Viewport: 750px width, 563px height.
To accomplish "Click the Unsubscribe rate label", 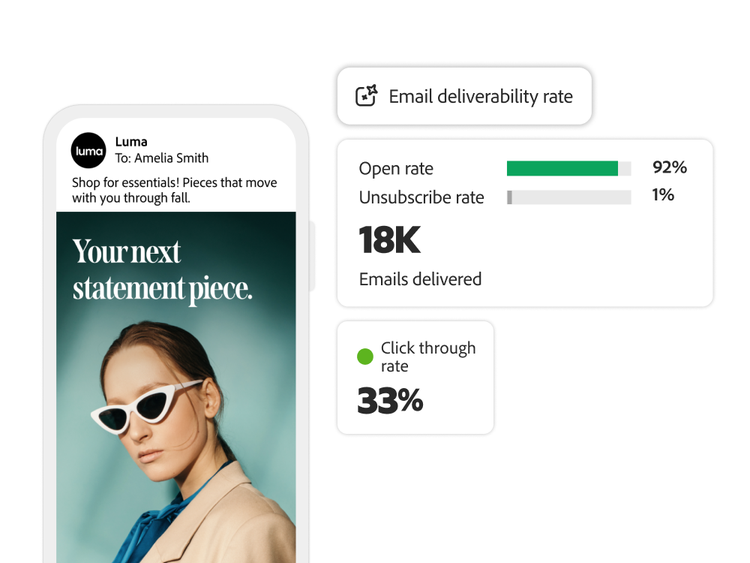I will point(421,197).
